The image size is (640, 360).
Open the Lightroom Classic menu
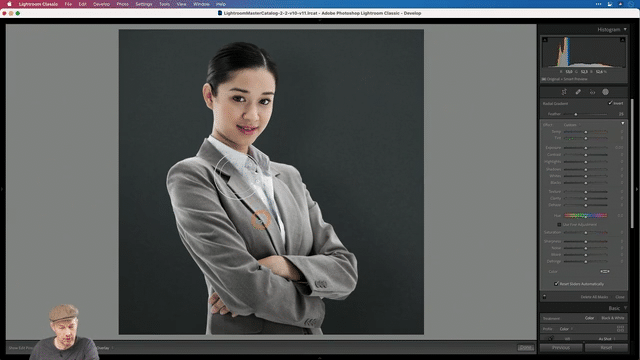pos(38,4)
